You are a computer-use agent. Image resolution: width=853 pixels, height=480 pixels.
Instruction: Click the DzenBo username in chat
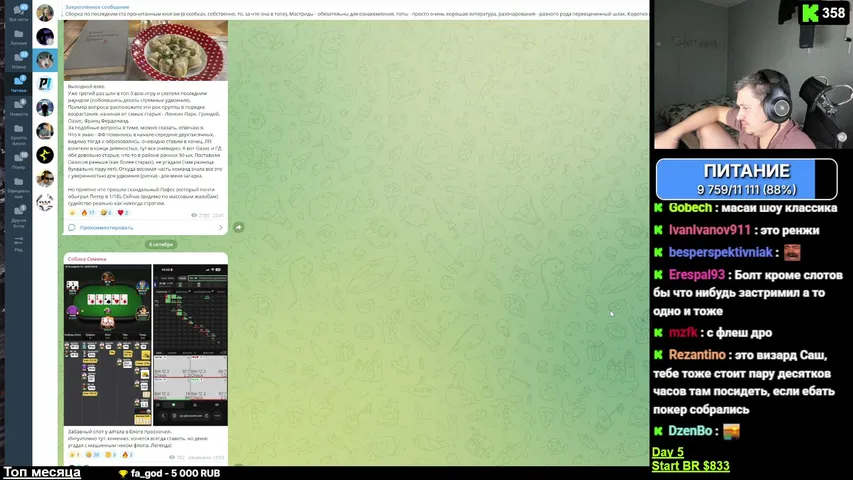(x=690, y=431)
